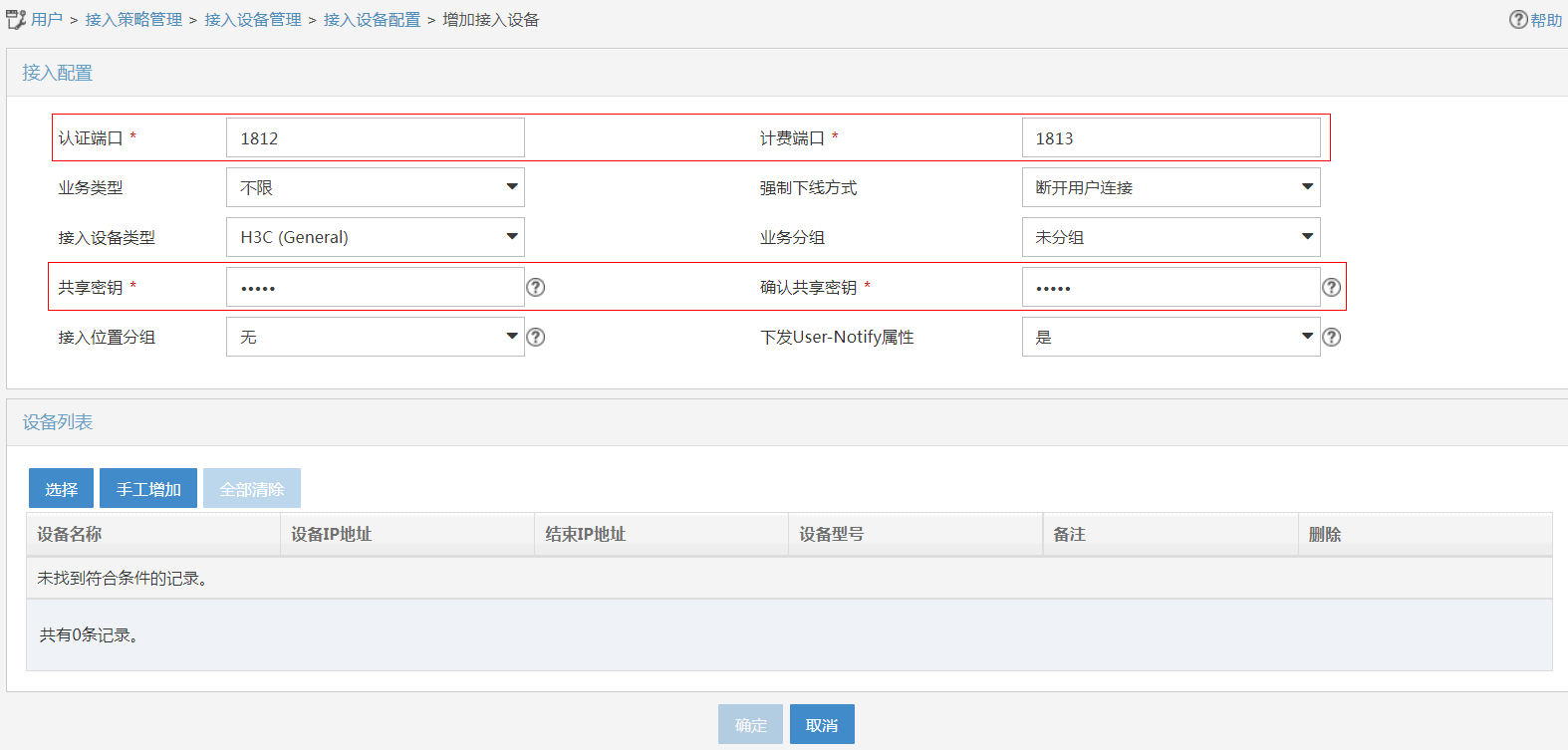This screenshot has height=750, width=1568.
Task: Click the 未找到符合条件的记录 message row
Action: (x=789, y=578)
